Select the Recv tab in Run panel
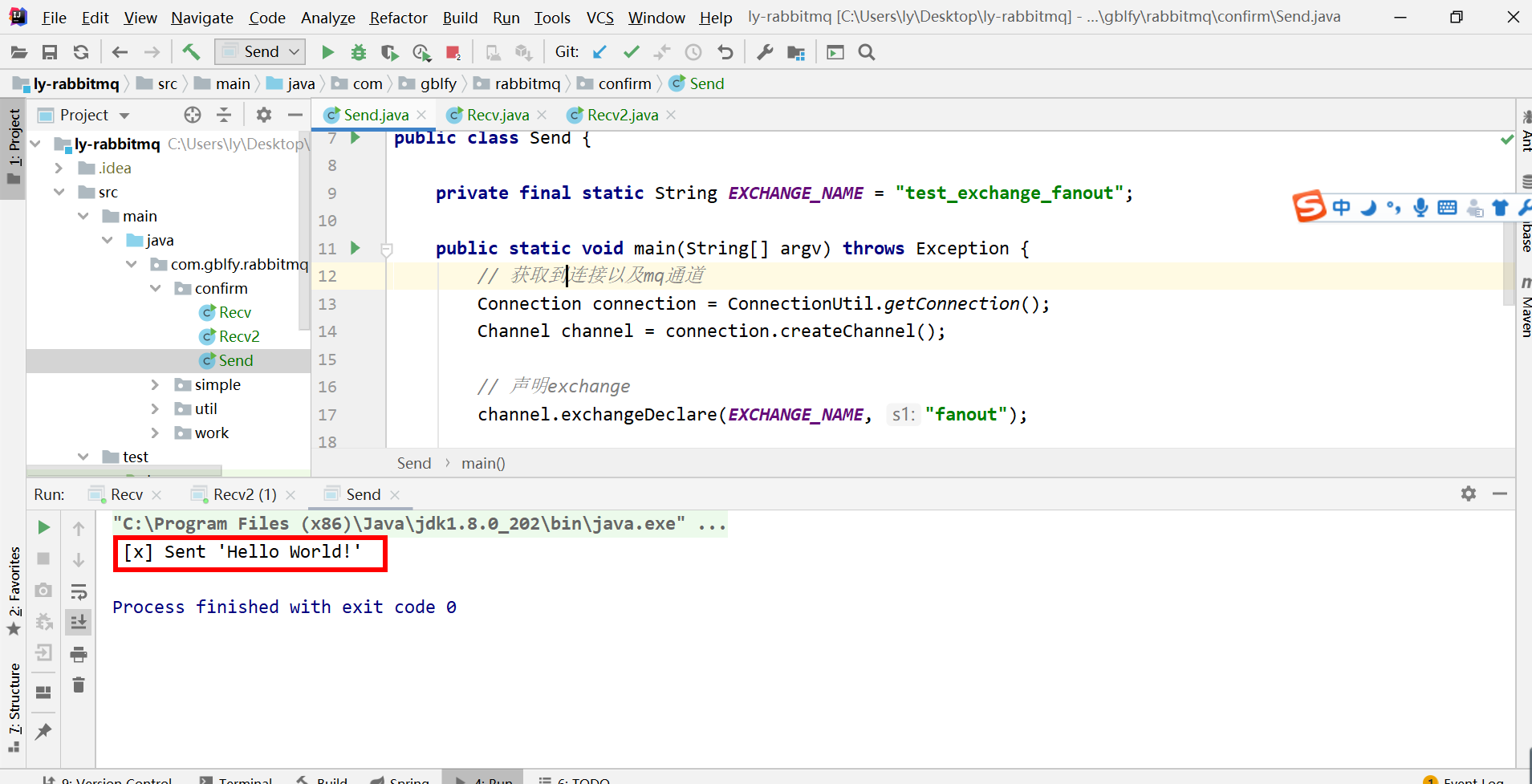The width and height of the screenshot is (1532, 784). [x=126, y=494]
